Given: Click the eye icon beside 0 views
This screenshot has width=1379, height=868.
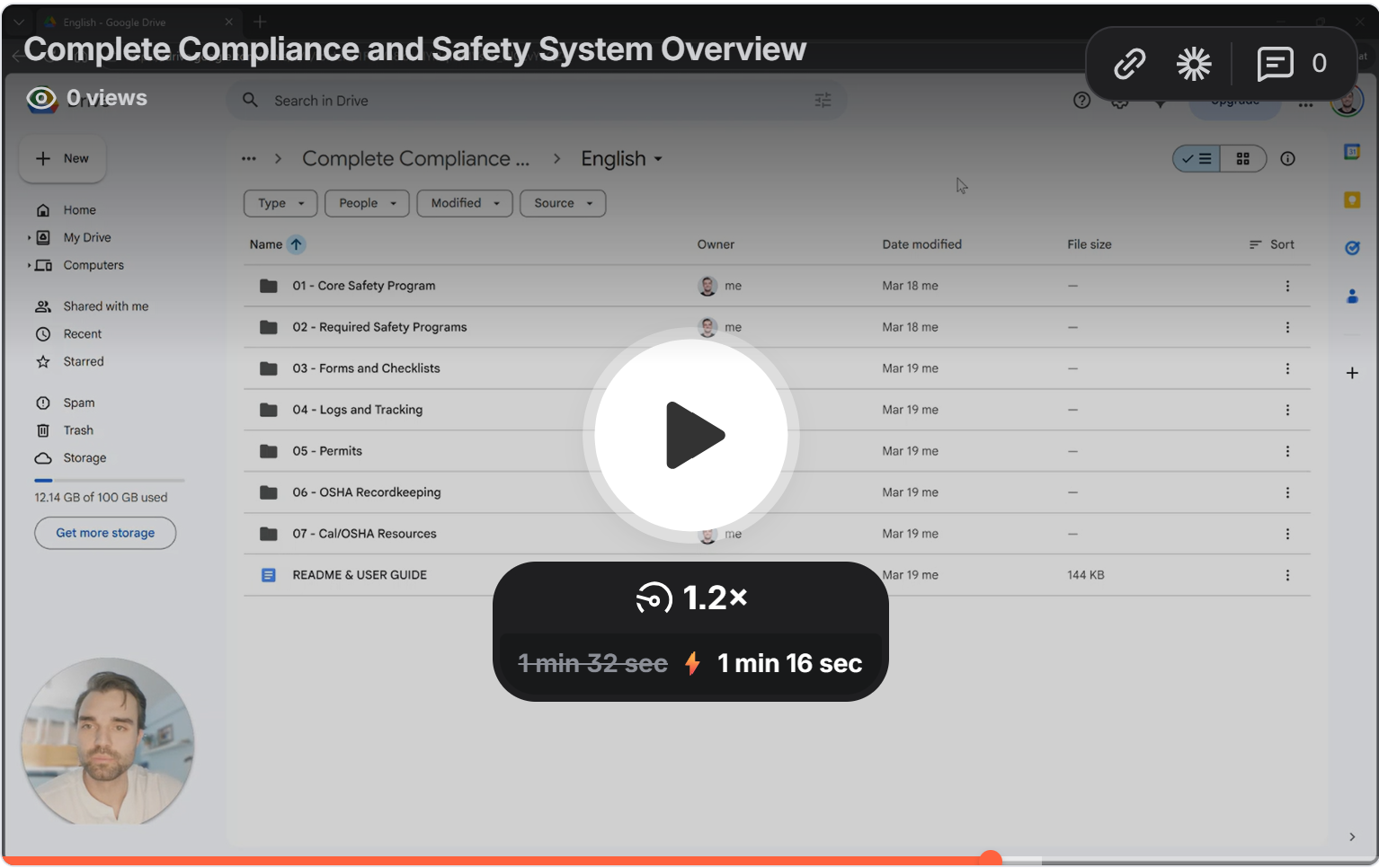Looking at the screenshot, I should coord(41,99).
